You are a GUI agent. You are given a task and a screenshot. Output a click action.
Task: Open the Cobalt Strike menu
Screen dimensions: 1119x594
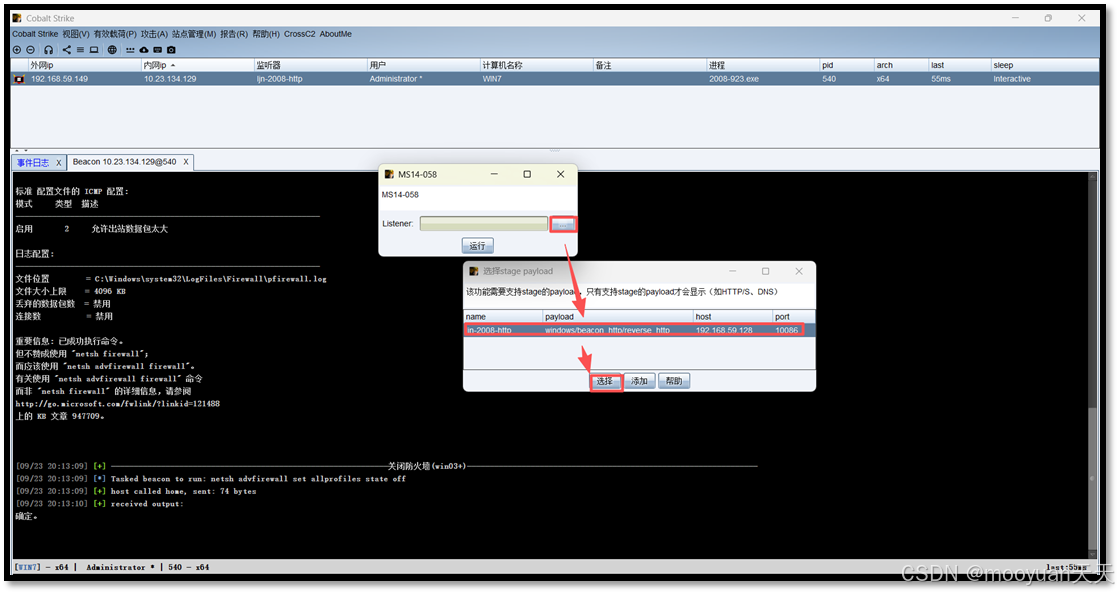click(35, 34)
